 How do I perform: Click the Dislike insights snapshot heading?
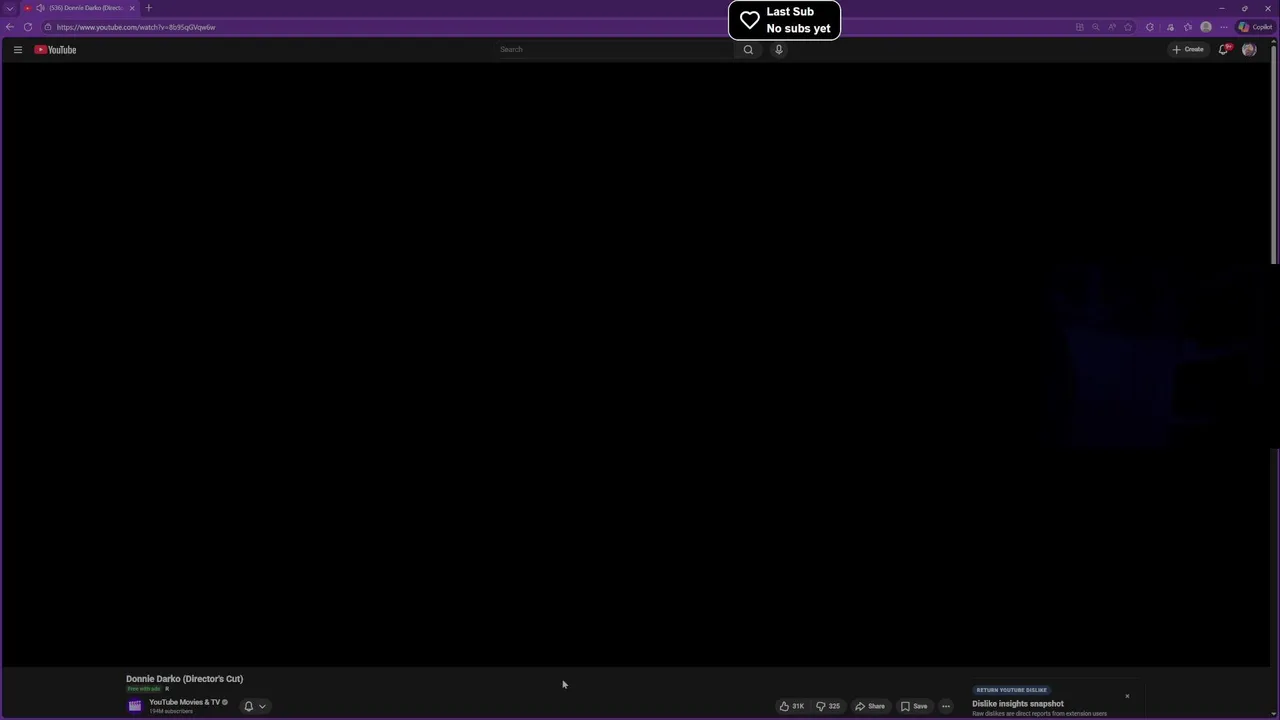coord(1018,704)
